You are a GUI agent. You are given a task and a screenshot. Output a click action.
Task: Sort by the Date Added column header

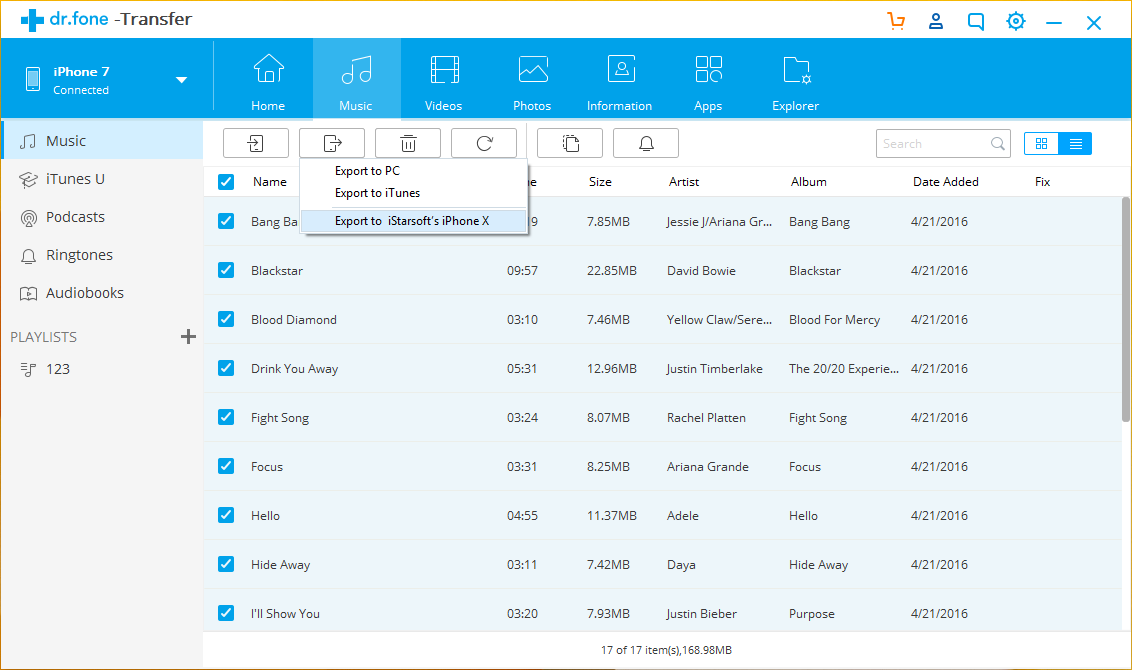(x=946, y=182)
